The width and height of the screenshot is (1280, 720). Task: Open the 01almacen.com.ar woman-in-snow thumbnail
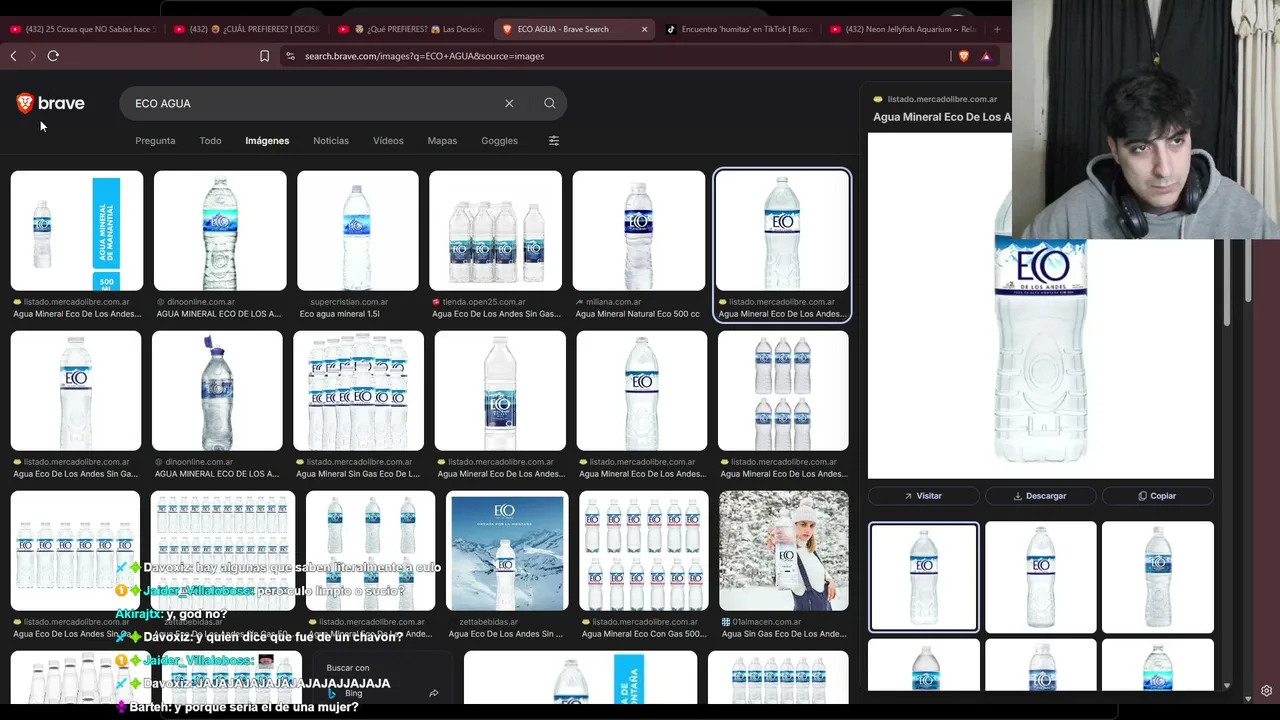pyautogui.click(x=783, y=551)
